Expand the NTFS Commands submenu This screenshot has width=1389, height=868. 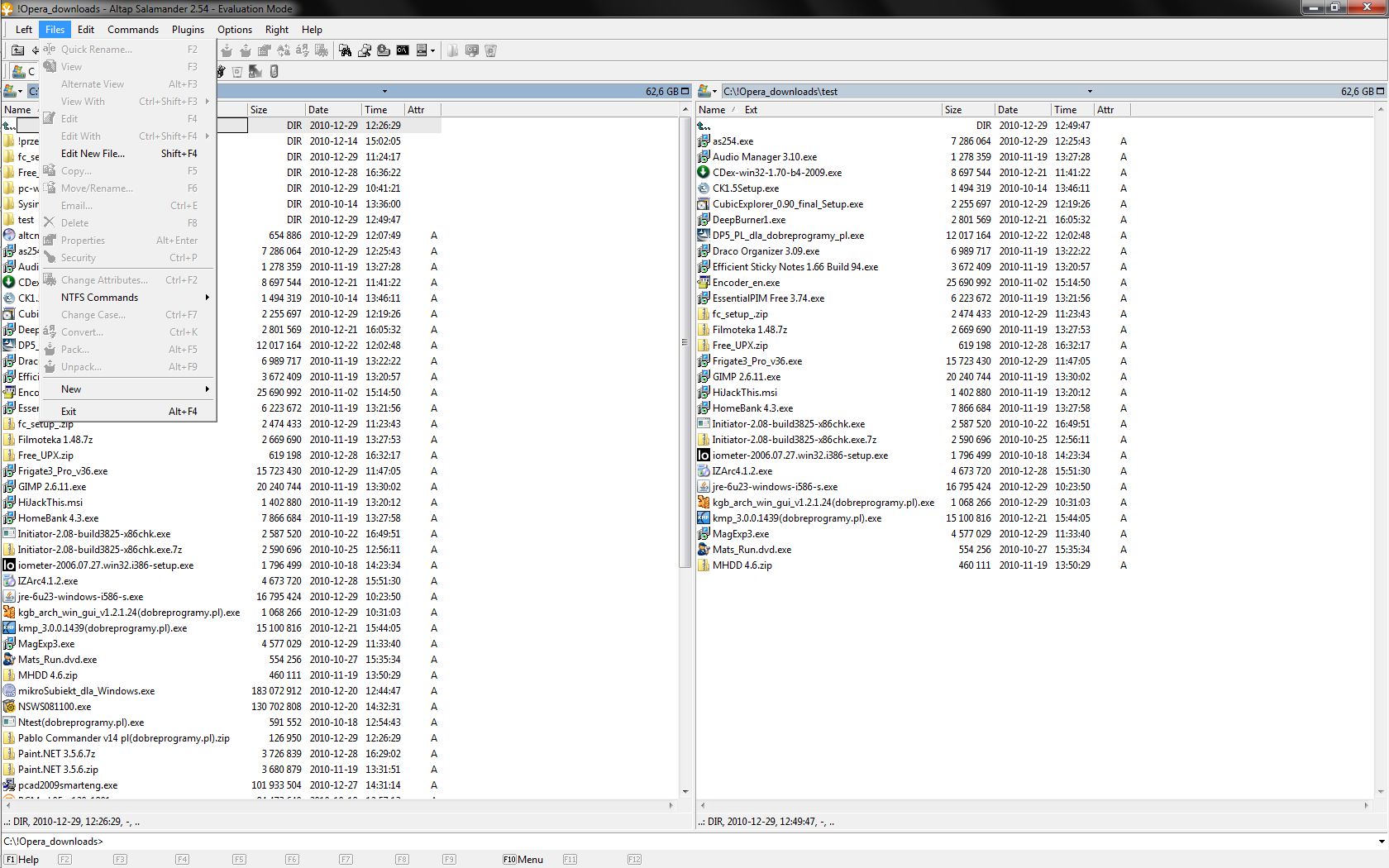point(127,298)
